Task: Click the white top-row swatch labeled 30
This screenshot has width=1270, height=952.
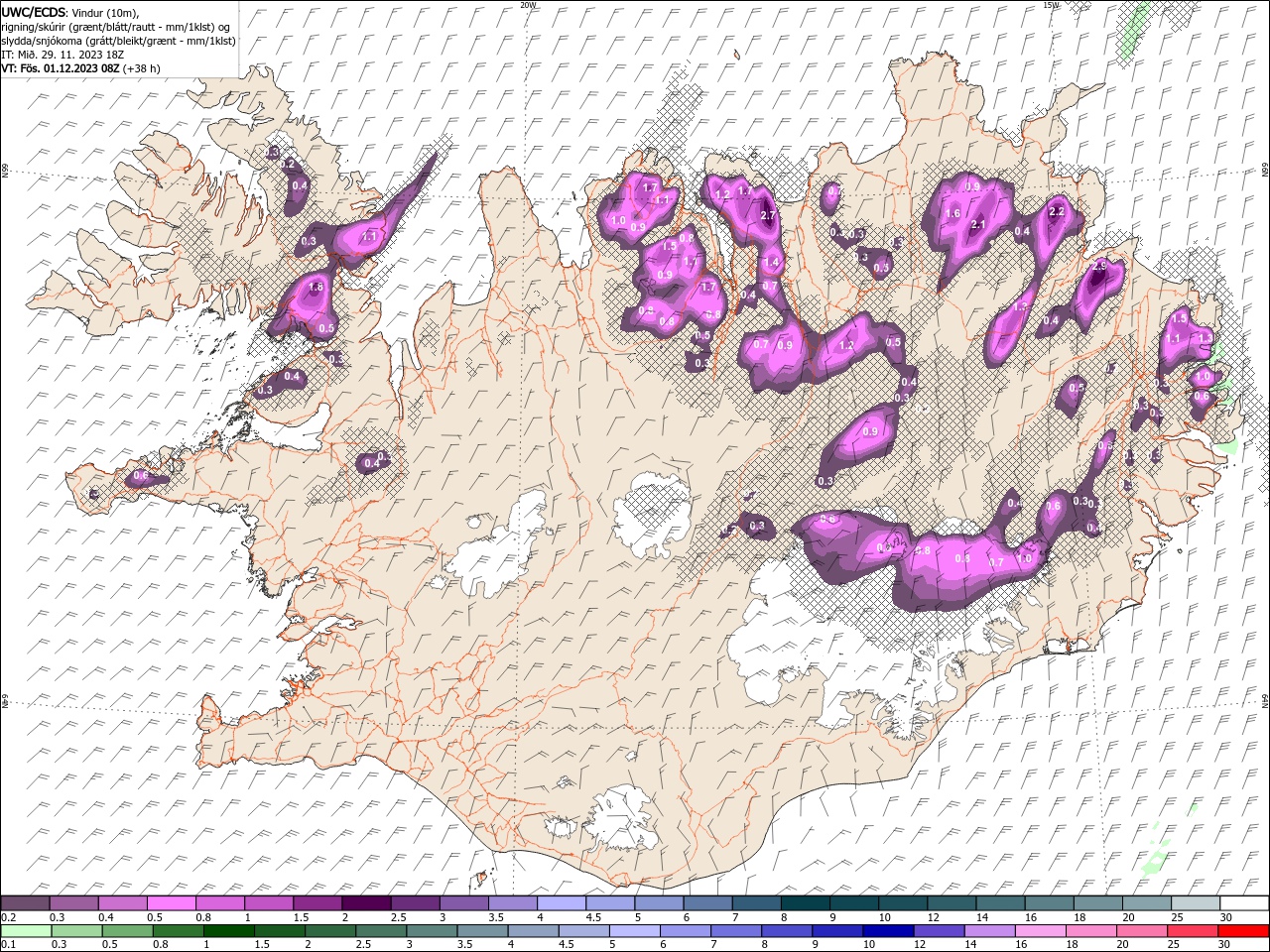Action: click(1244, 902)
